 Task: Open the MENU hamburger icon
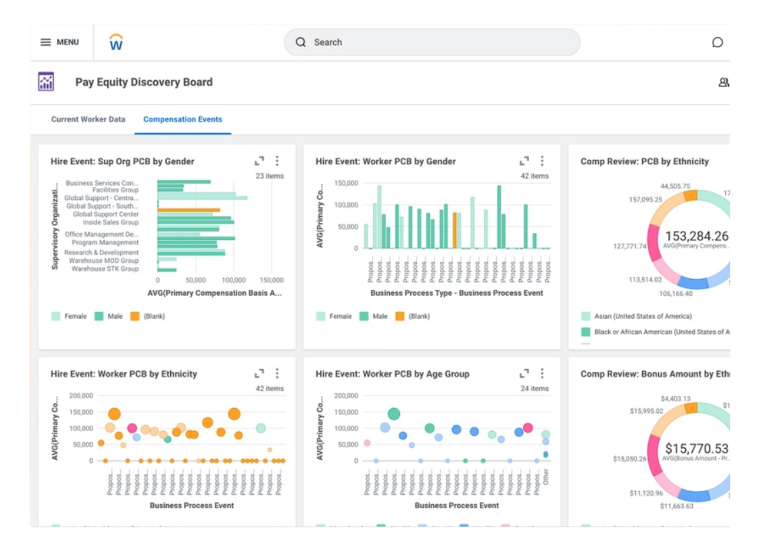(46, 42)
